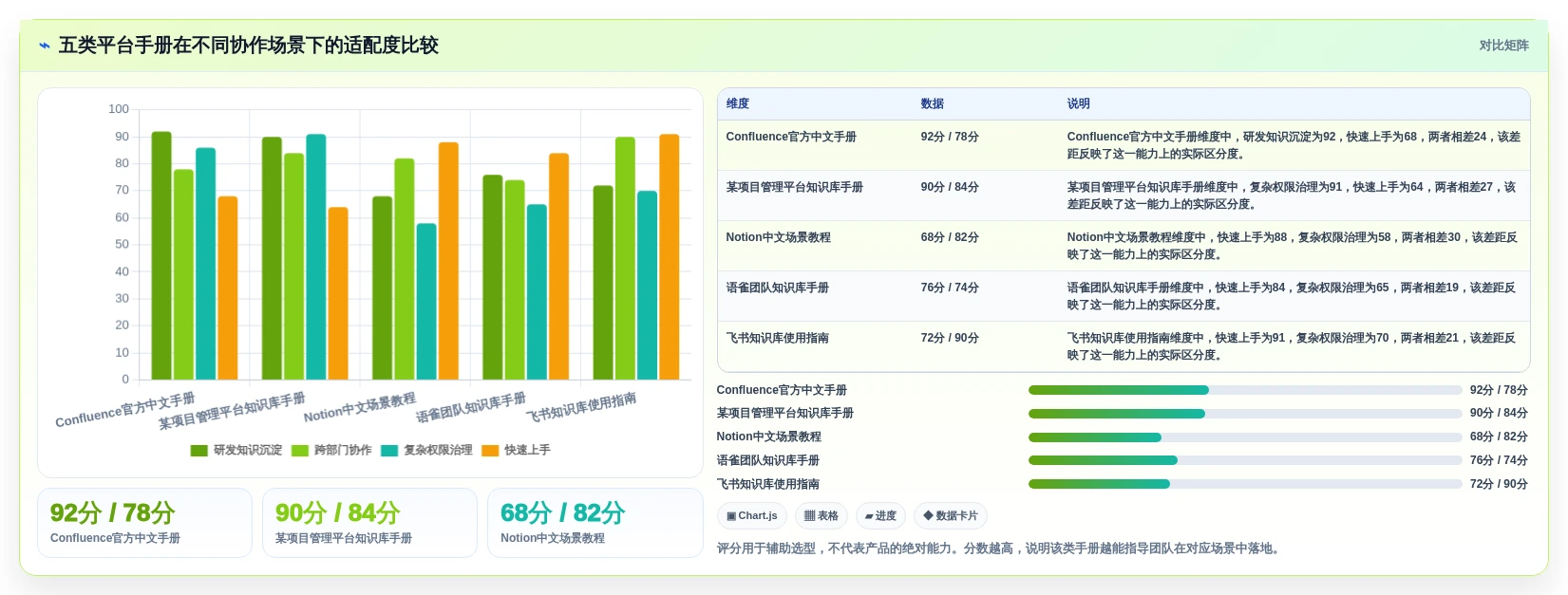Select the 进度 tag chip
The width and height of the screenshot is (1568, 595).
click(880, 516)
